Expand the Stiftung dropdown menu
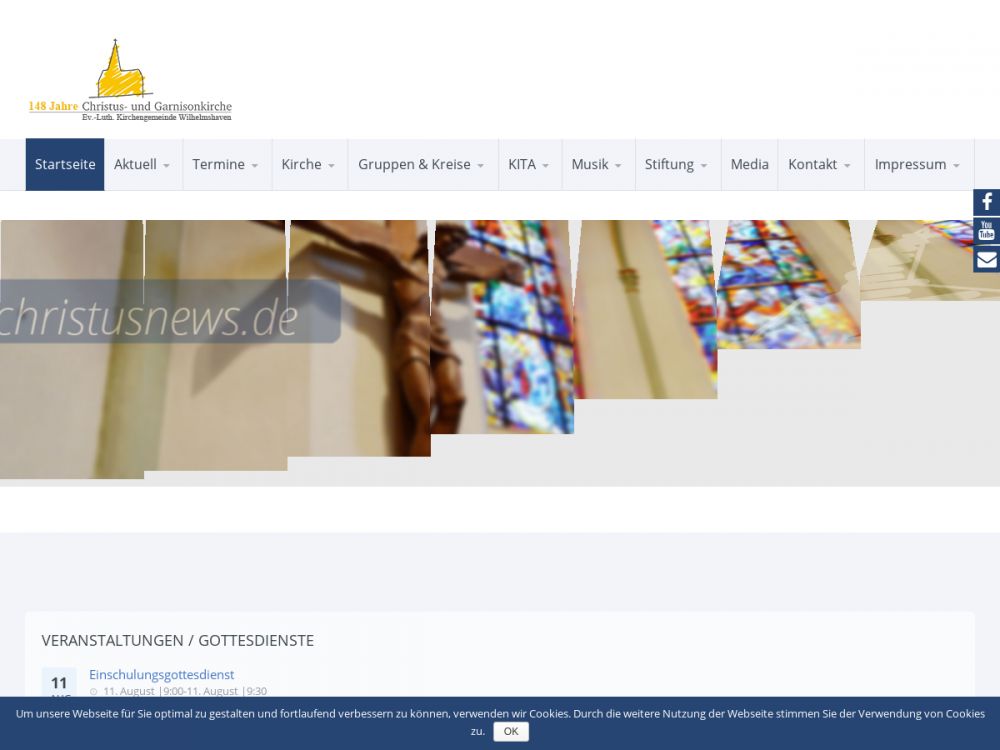 (676, 164)
